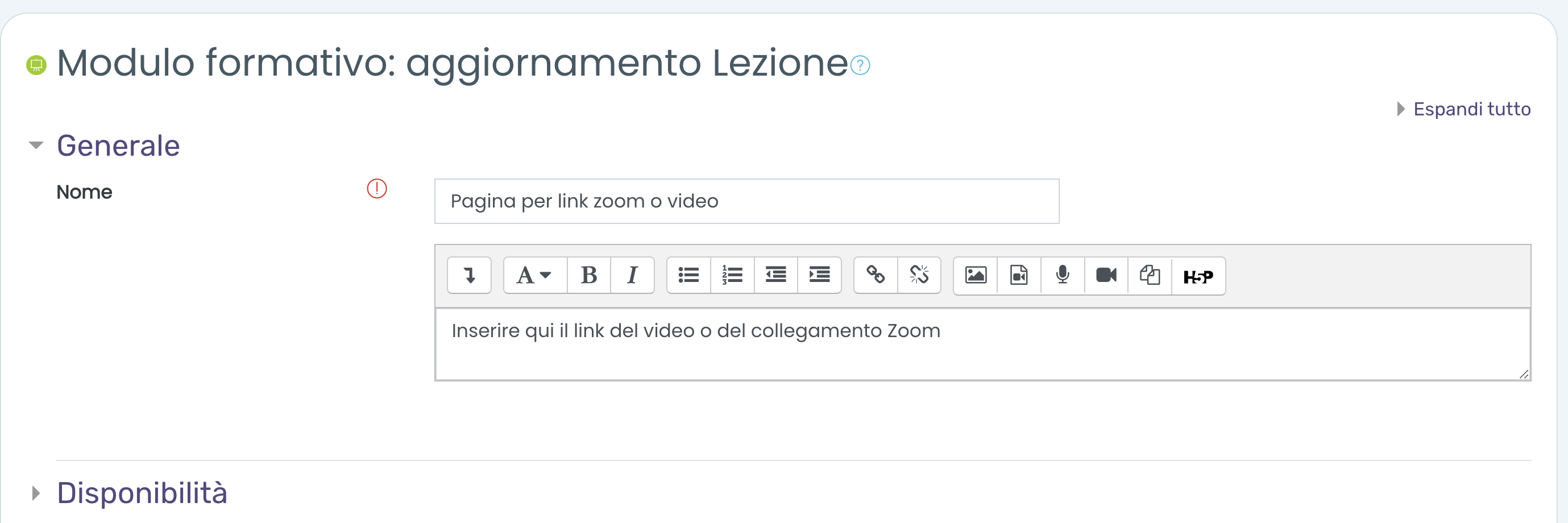Click the page title Modulo formativo: aggiornamento Lezione
Image resolution: width=1568 pixels, height=523 pixels.
[451, 63]
